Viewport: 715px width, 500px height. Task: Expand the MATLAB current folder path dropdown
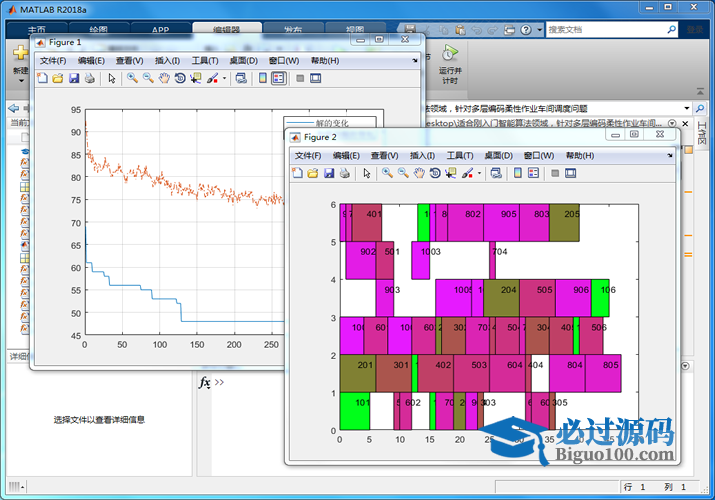[686, 108]
